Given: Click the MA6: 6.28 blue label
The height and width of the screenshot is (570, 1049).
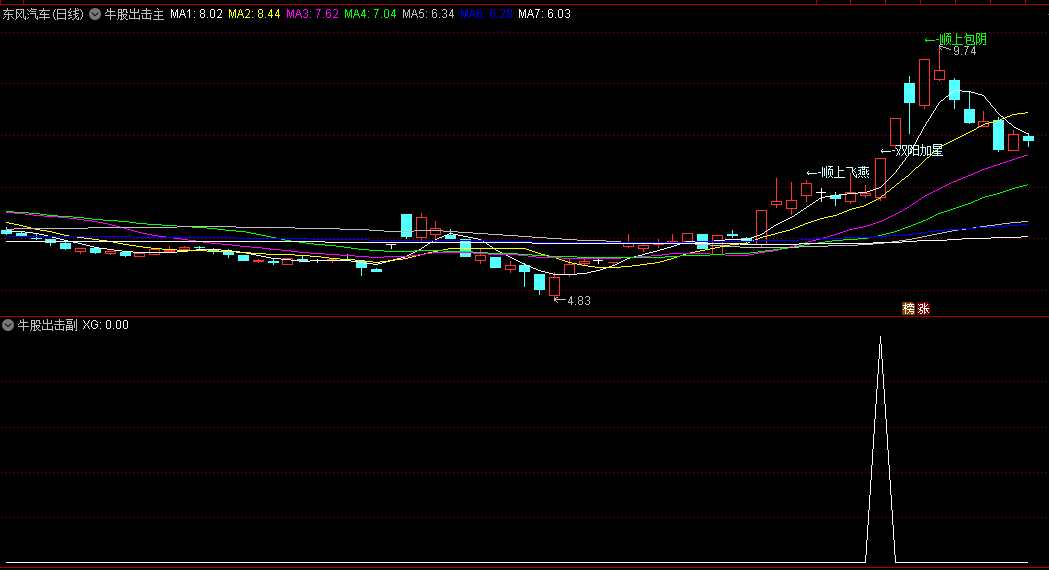Looking at the screenshot, I should click(486, 14).
